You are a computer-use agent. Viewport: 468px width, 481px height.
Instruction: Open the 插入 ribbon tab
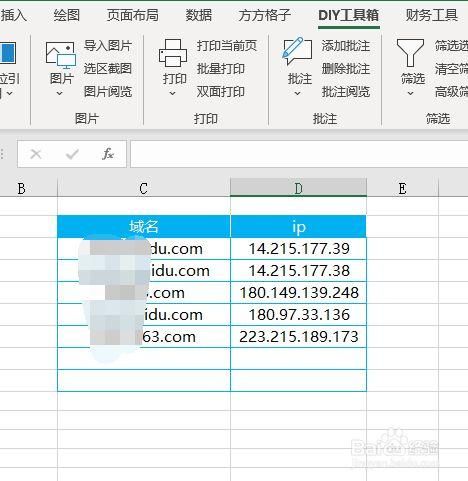pos(13,15)
